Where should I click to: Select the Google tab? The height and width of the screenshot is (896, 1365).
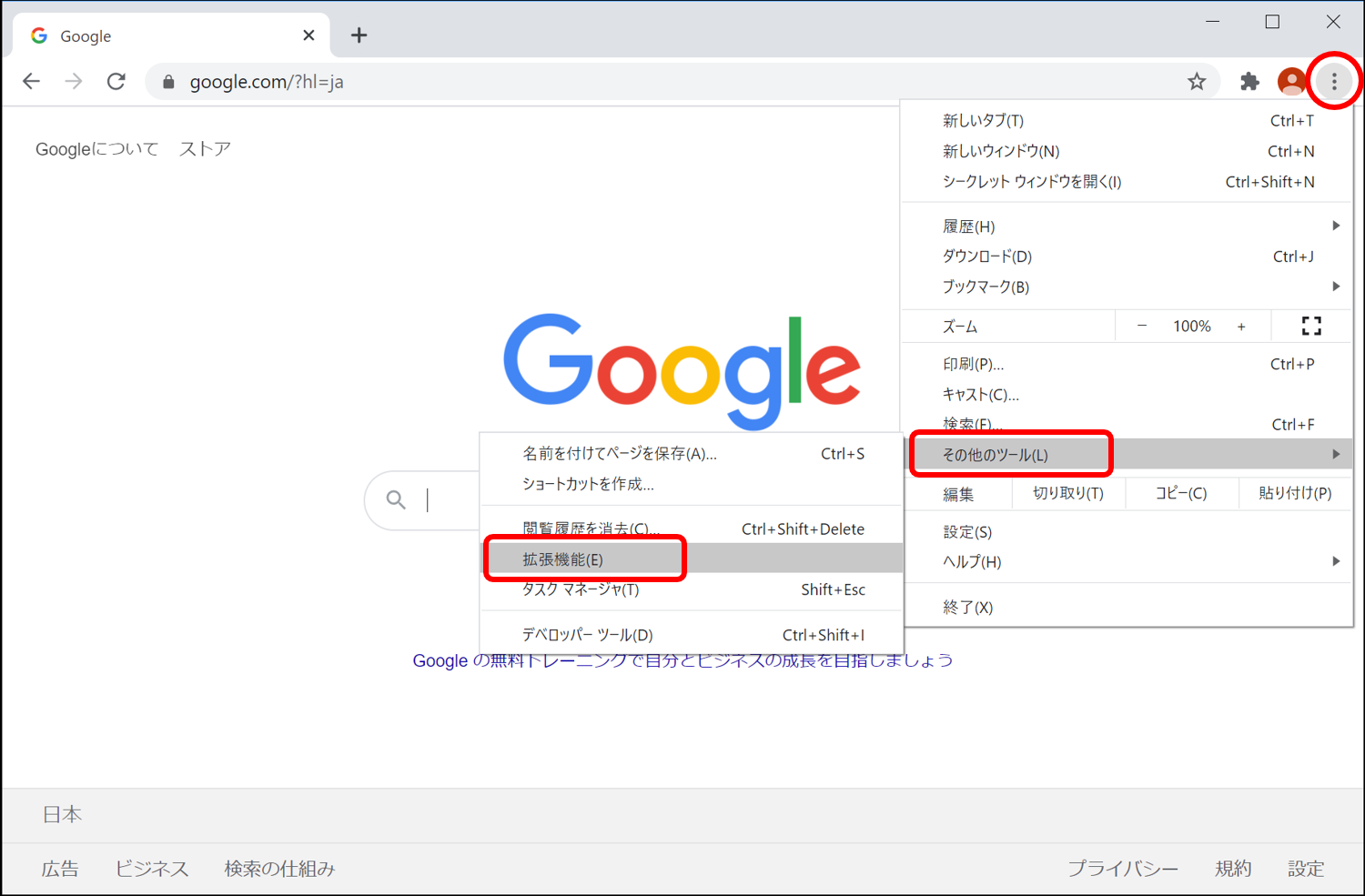(x=170, y=35)
